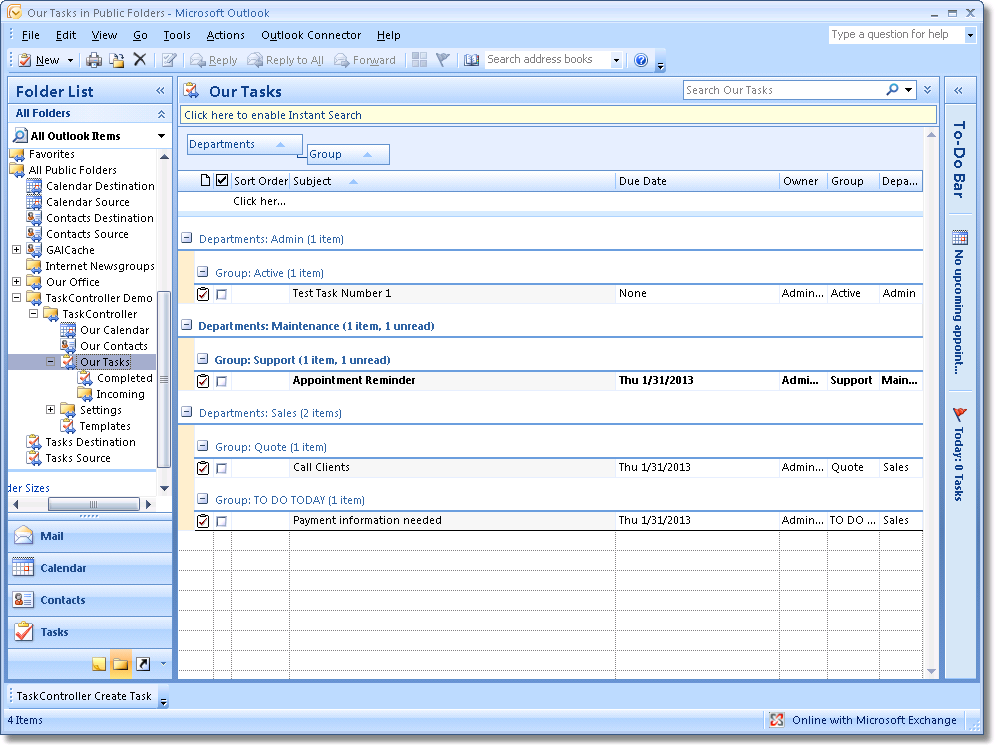The height and width of the screenshot is (747, 996).
Task: Click the Delete (X) toolbar icon
Action: (140, 60)
